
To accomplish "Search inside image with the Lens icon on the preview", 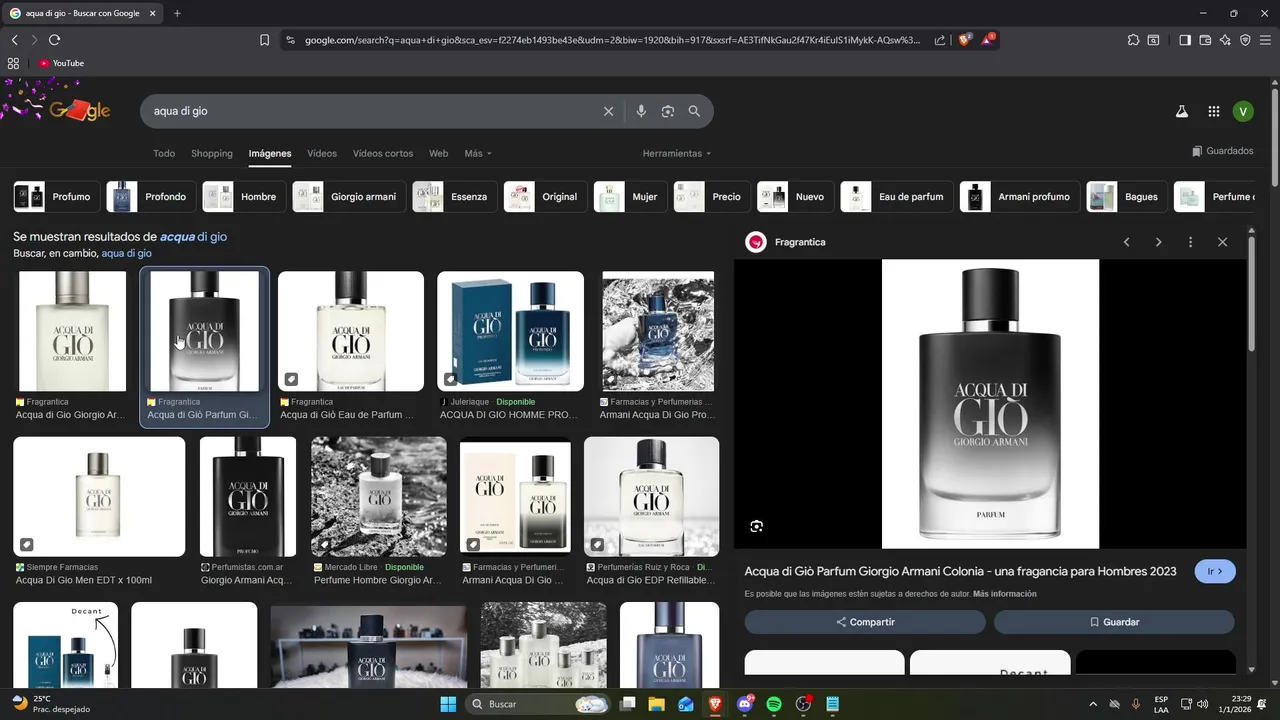I will [757, 526].
